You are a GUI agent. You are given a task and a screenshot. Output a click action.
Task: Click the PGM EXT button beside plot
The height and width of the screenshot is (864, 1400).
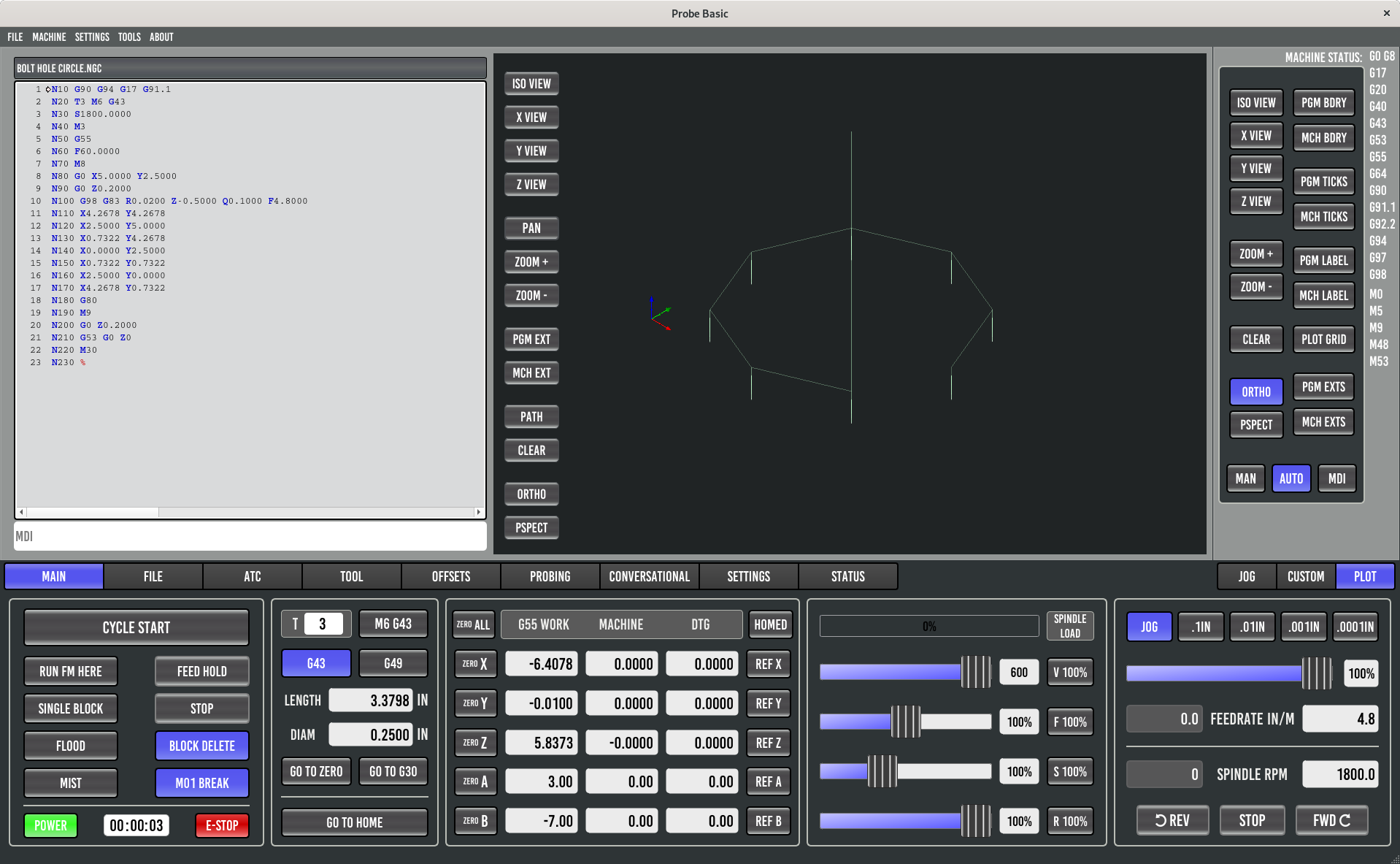531,340
